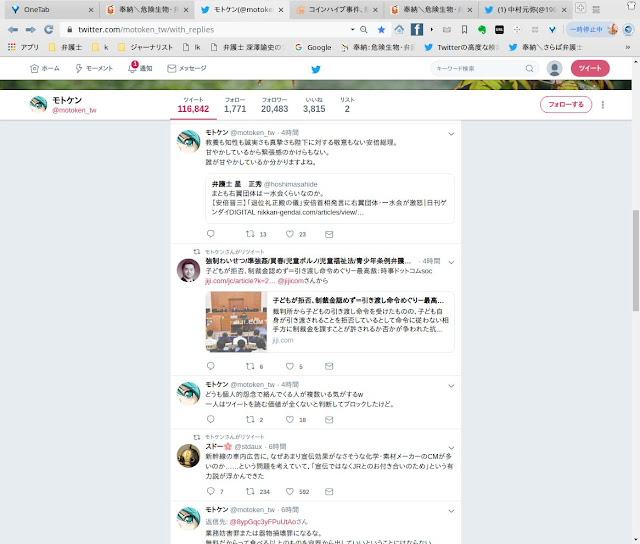Open the Twitterの高度な検索 bookmark
This screenshot has height=544, width=640.
coord(461,47)
